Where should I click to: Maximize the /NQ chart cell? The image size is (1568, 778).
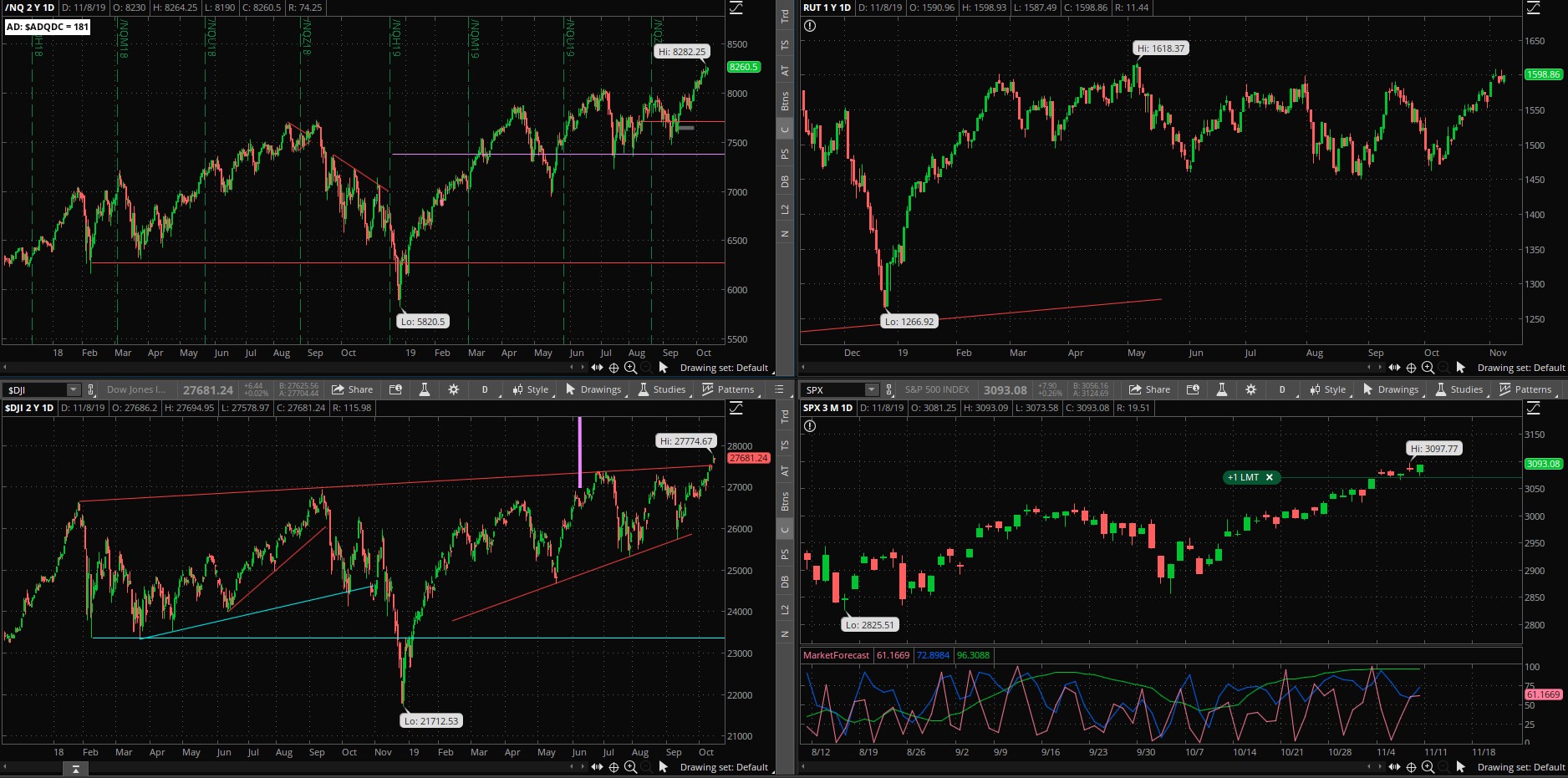[x=736, y=8]
